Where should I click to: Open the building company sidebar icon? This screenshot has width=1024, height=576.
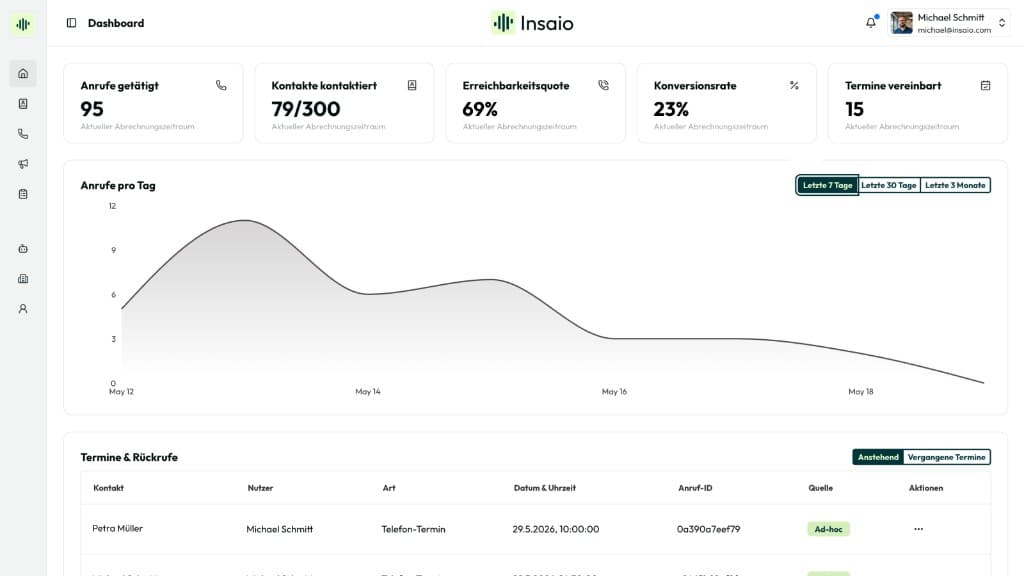[x=23, y=279]
